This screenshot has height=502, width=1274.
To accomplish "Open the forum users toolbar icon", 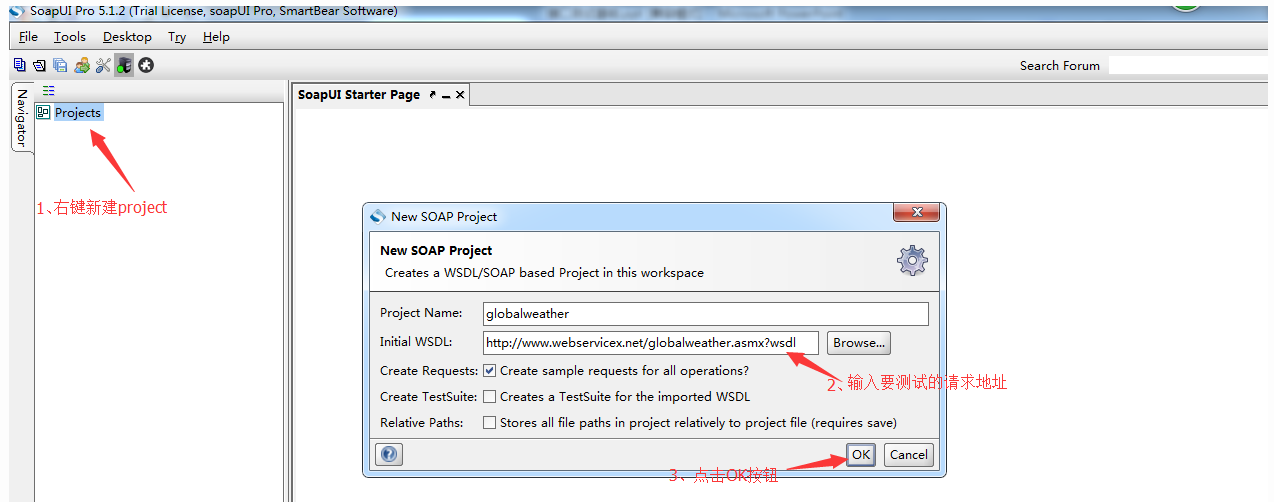I will click(x=82, y=65).
